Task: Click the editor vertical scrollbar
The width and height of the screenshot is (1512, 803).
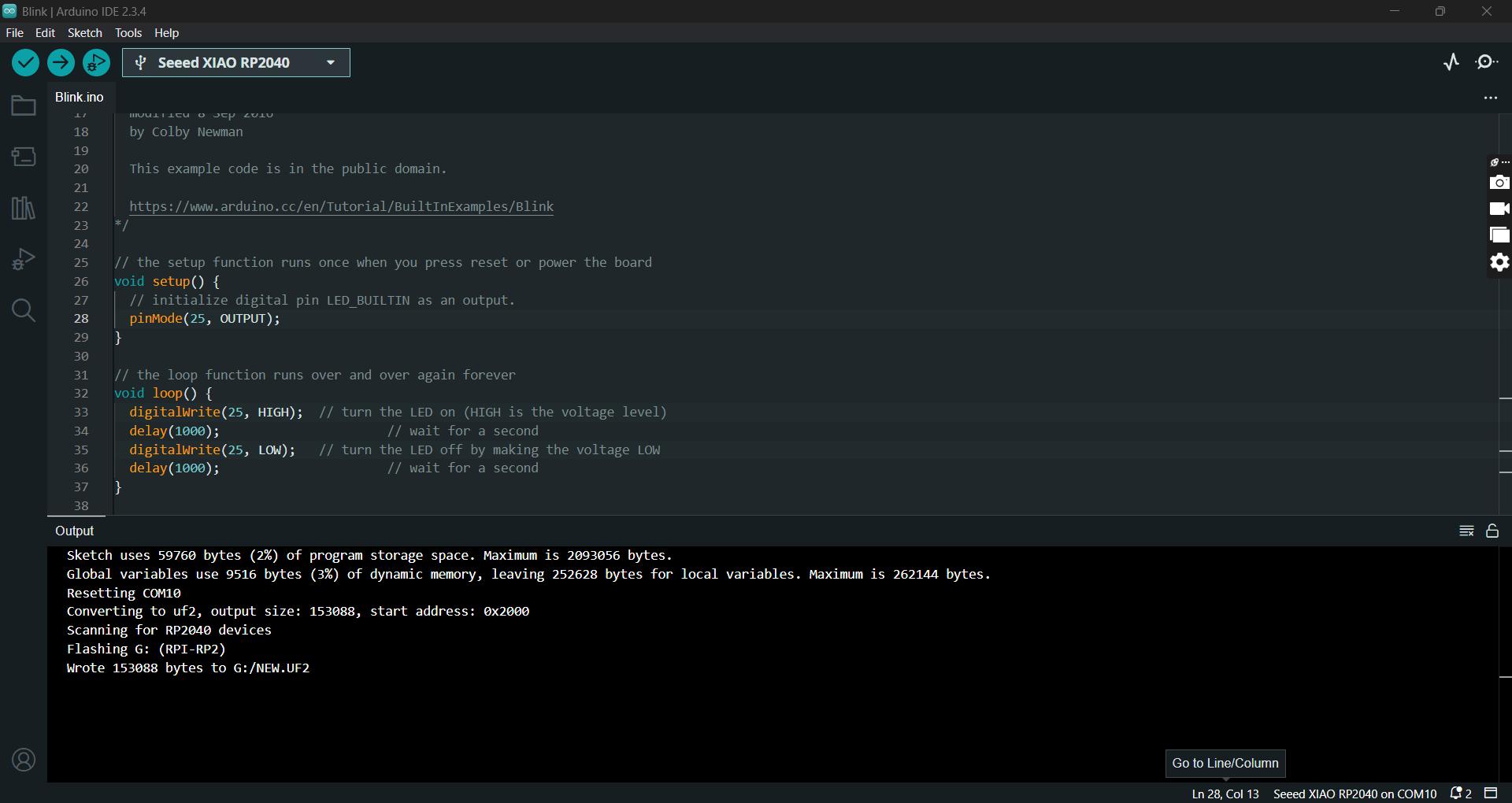Action: click(1505, 315)
